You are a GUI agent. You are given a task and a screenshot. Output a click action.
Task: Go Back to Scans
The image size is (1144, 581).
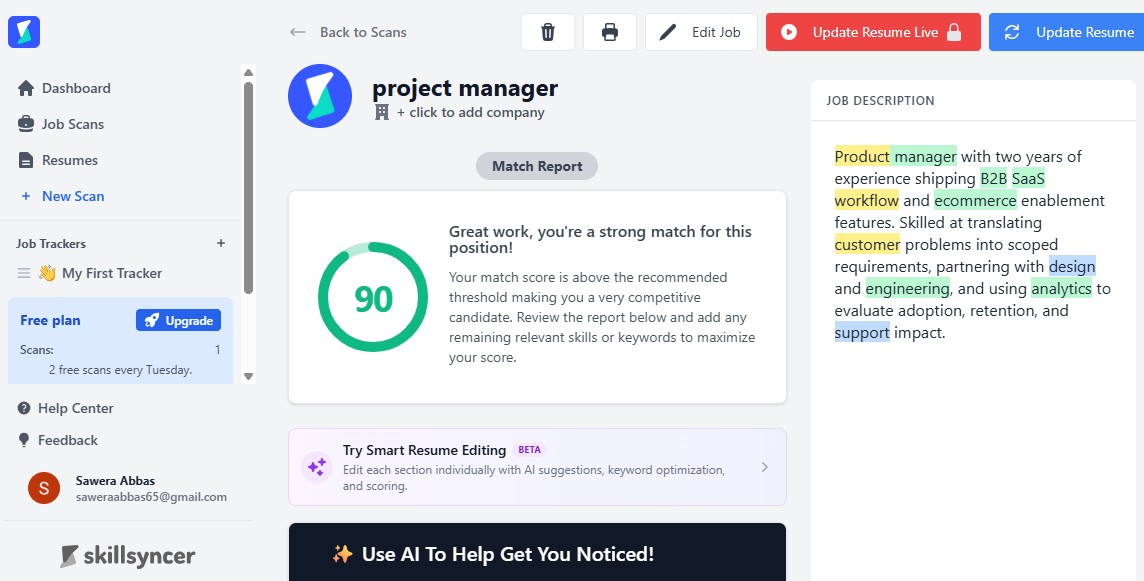(348, 32)
